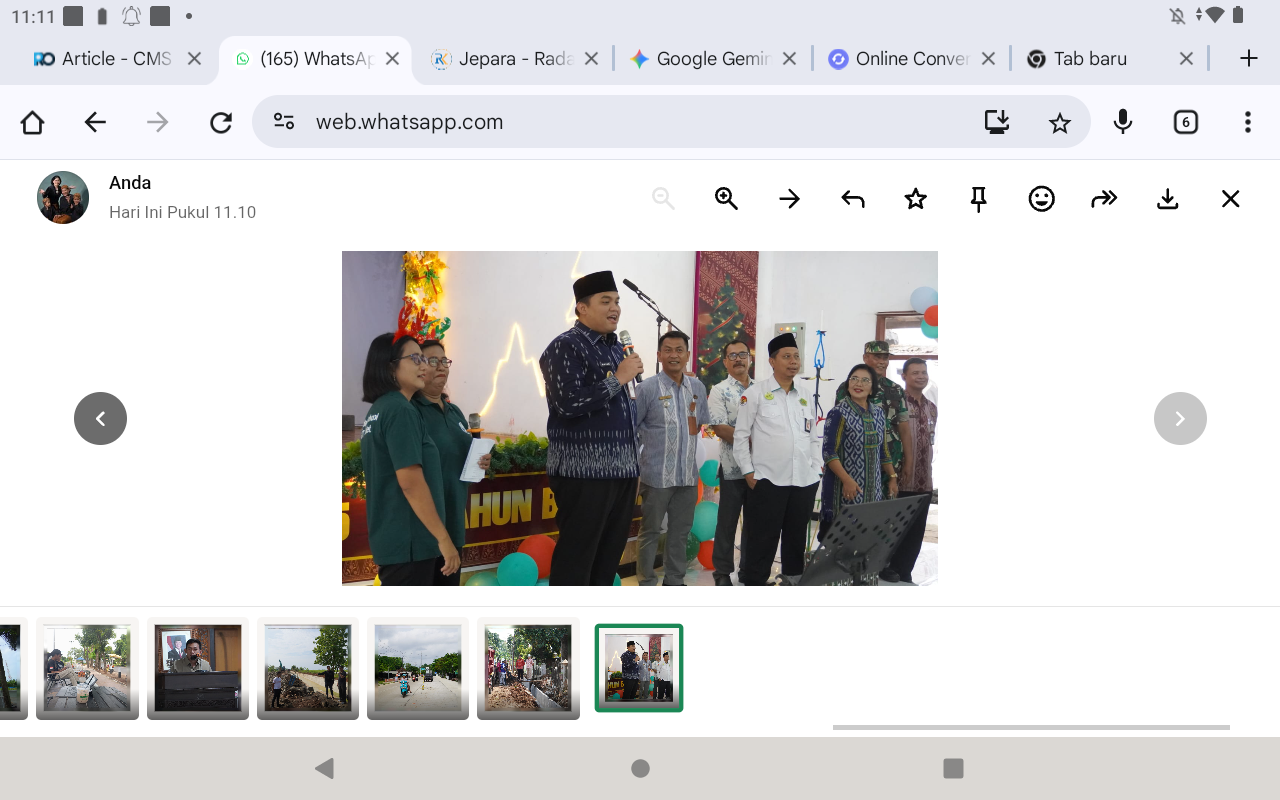Close the Online Converter tab
This screenshot has width=1280, height=800.
point(988,59)
